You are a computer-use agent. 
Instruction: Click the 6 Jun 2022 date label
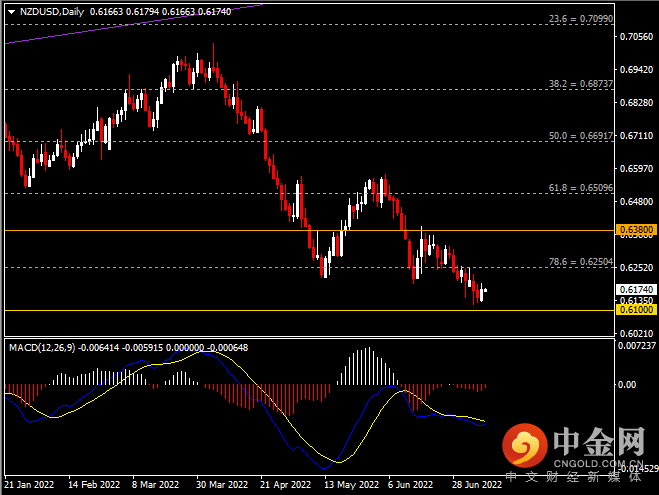[x=410, y=484]
